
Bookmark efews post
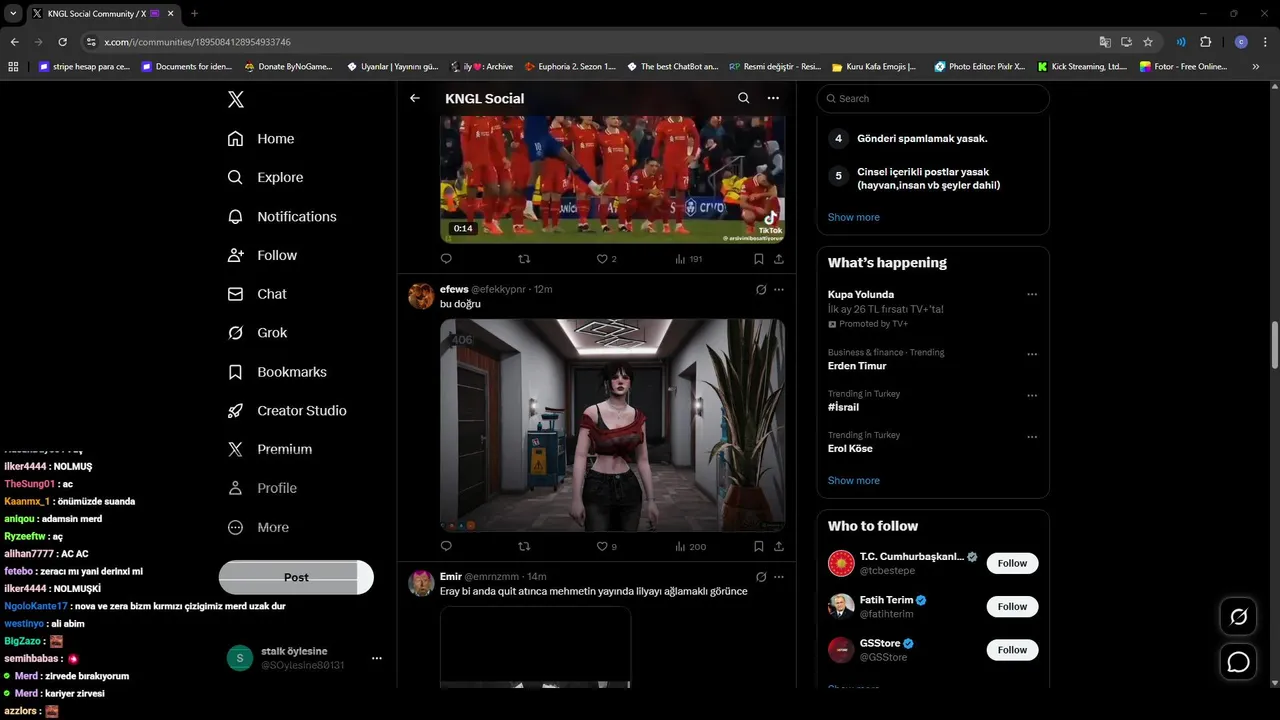pos(759,546)
